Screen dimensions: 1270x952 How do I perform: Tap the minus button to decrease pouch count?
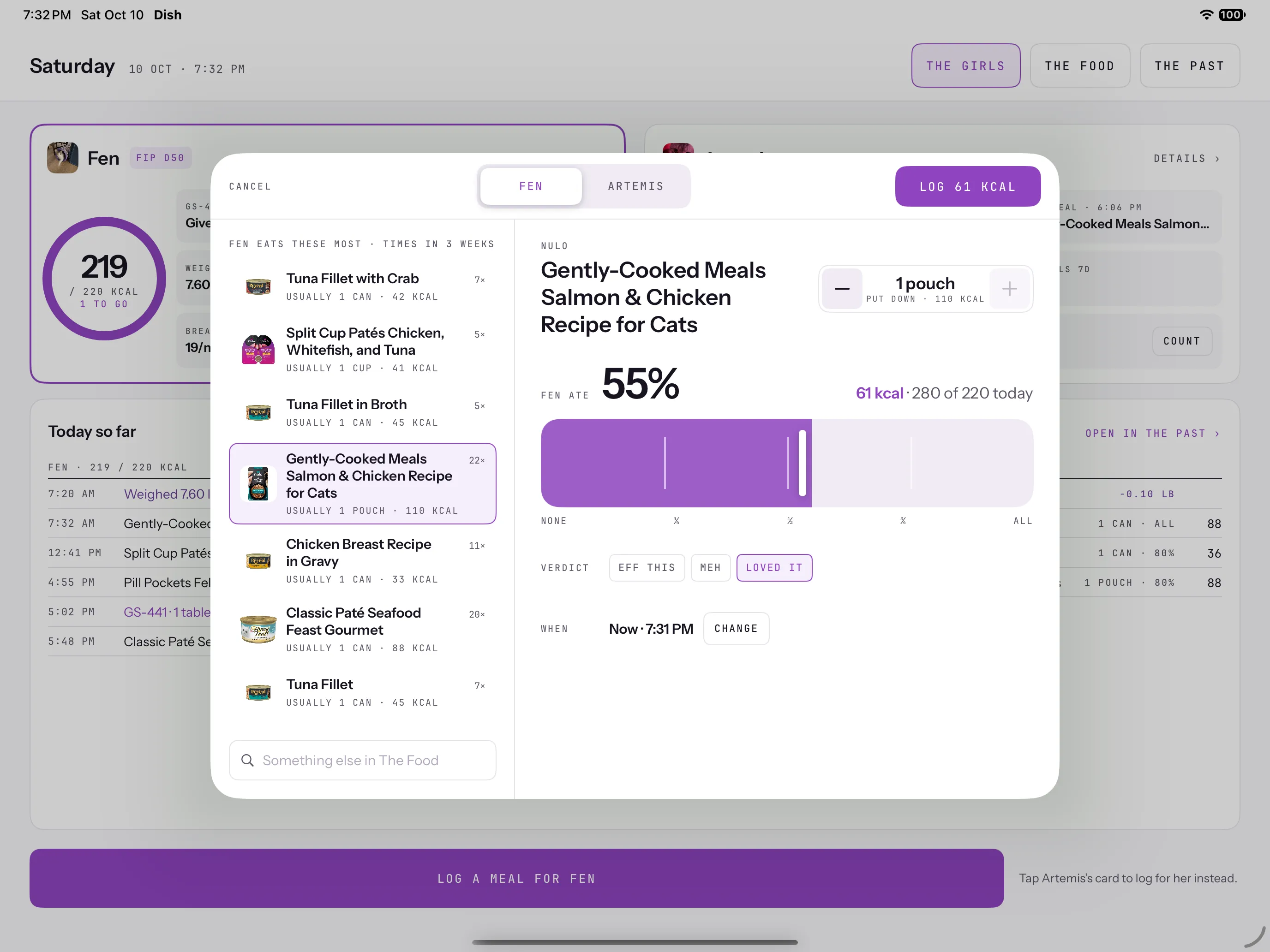pos(842,289)
